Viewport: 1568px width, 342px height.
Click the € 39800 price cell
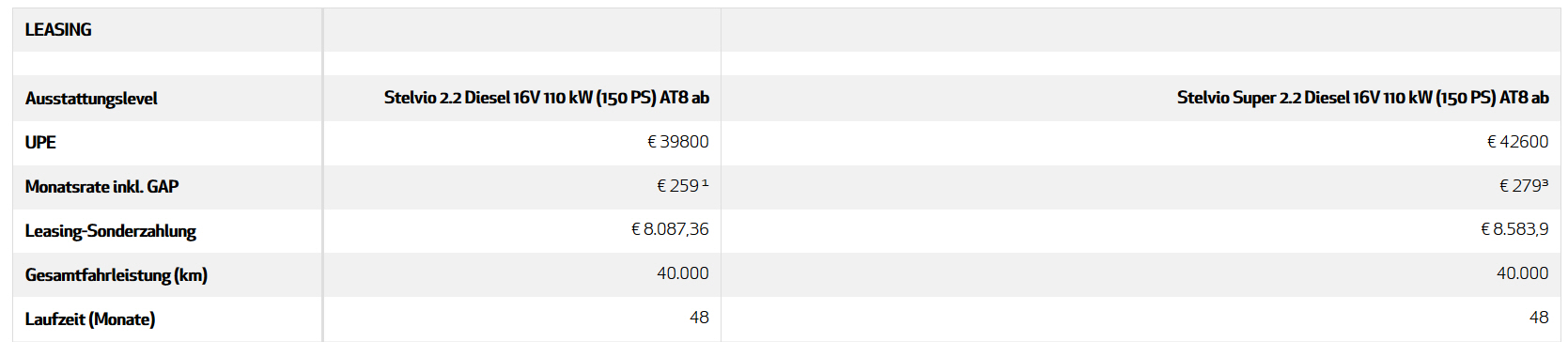coord(678,142)
